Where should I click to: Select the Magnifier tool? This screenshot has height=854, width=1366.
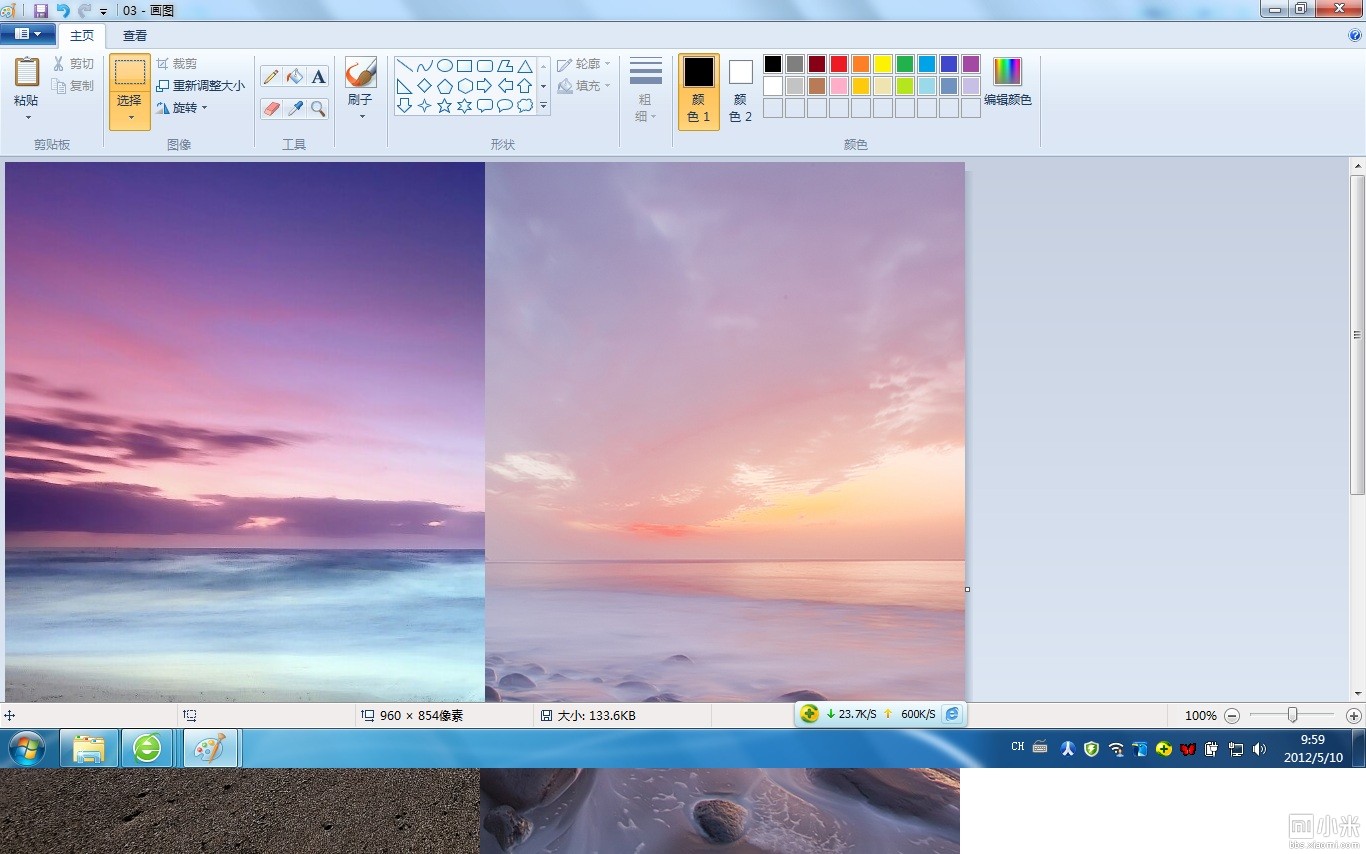click(318, 109)
